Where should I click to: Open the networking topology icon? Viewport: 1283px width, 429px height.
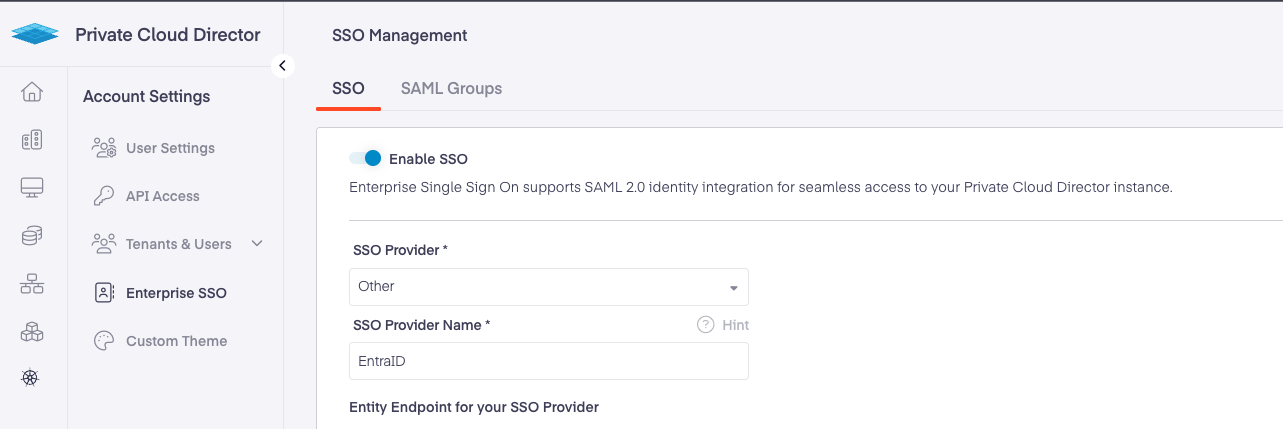[32, 283]
